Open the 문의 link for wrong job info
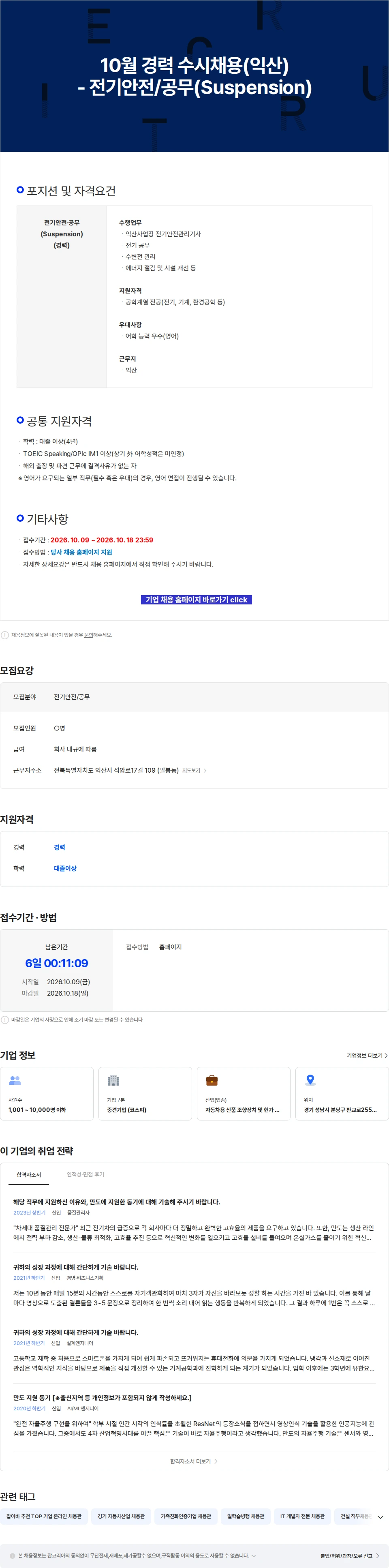The height and width of the screenshot is (1568, 389). click(x=89, y=635)
